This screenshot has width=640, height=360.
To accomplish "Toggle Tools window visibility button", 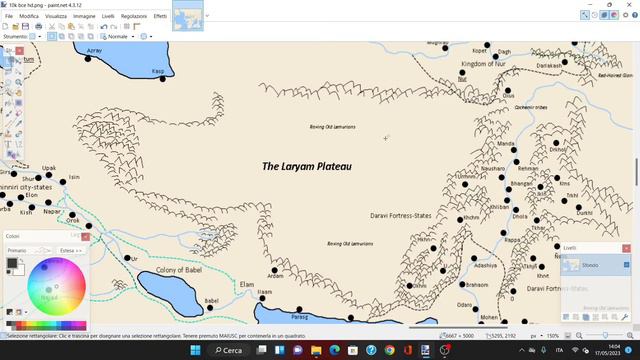I will click(585, 15).
